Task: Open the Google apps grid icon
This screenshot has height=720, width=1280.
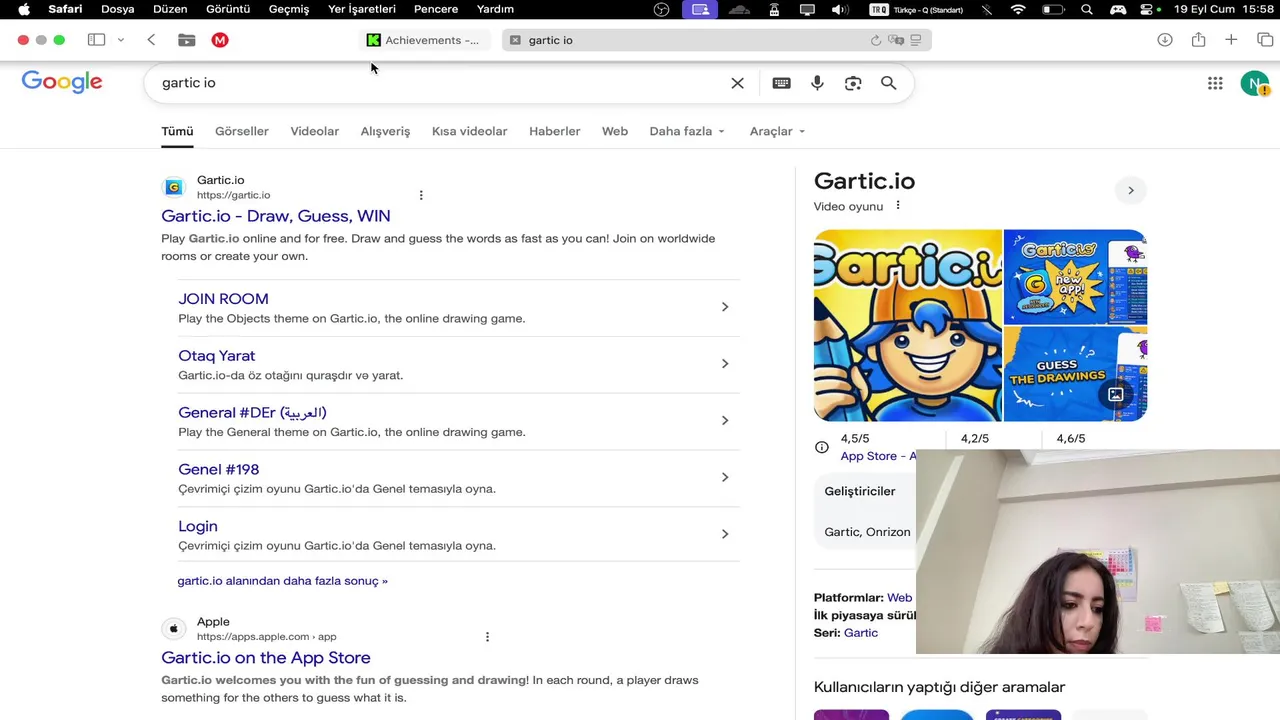Action: click(x=1215, y=83)
